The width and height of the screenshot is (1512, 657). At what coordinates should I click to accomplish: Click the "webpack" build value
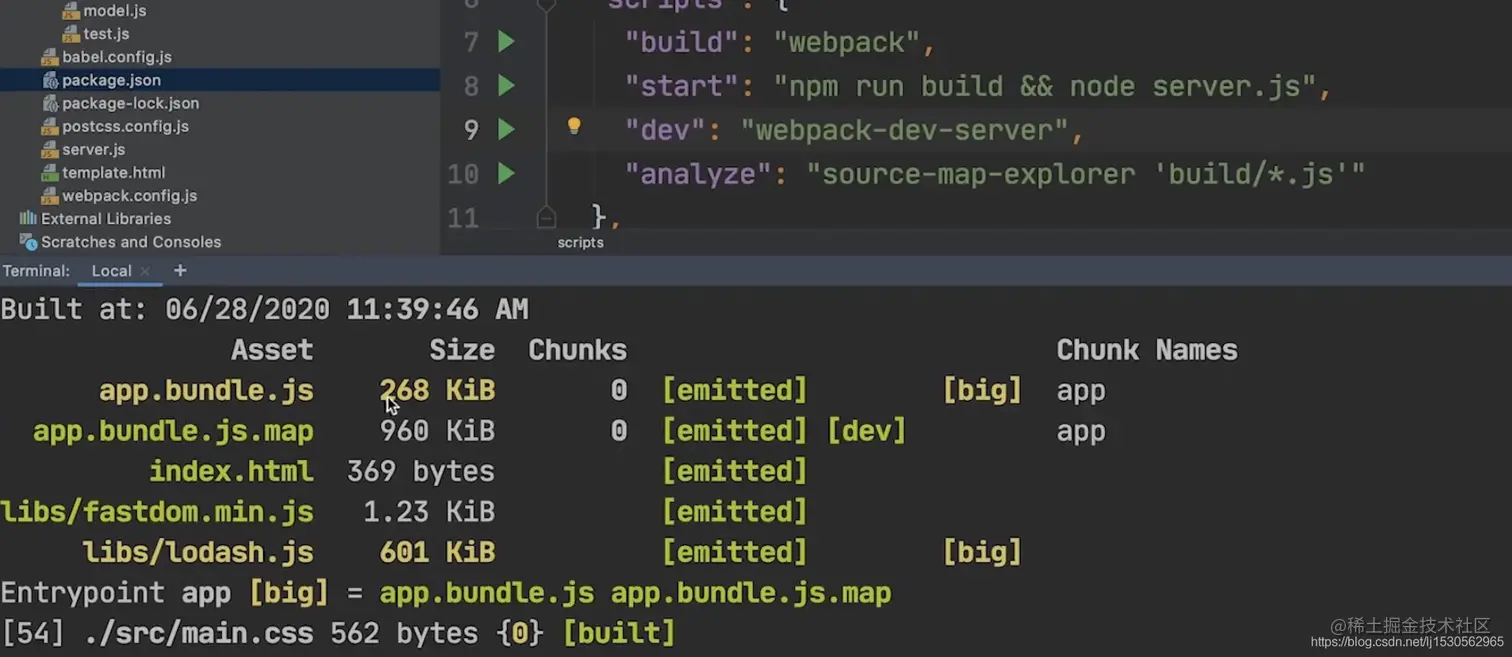click(846, 42)
